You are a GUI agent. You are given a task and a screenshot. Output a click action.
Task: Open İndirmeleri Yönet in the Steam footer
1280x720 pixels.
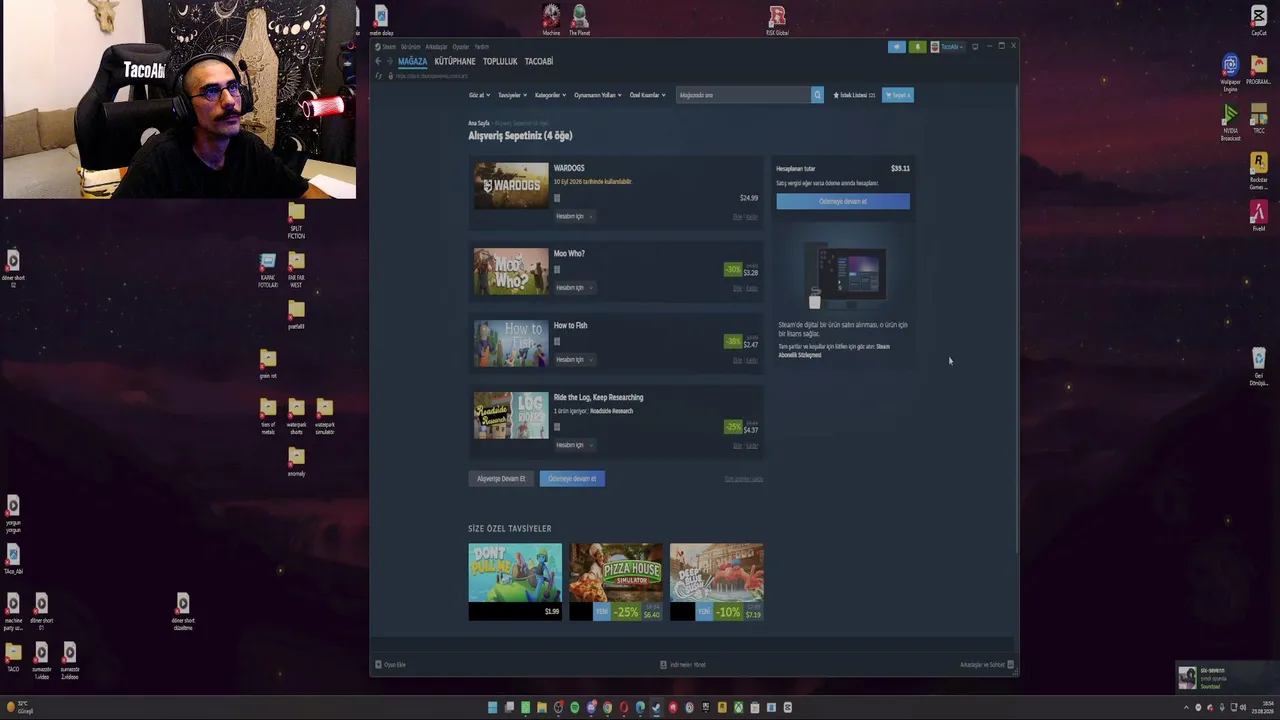click(683, 665)
